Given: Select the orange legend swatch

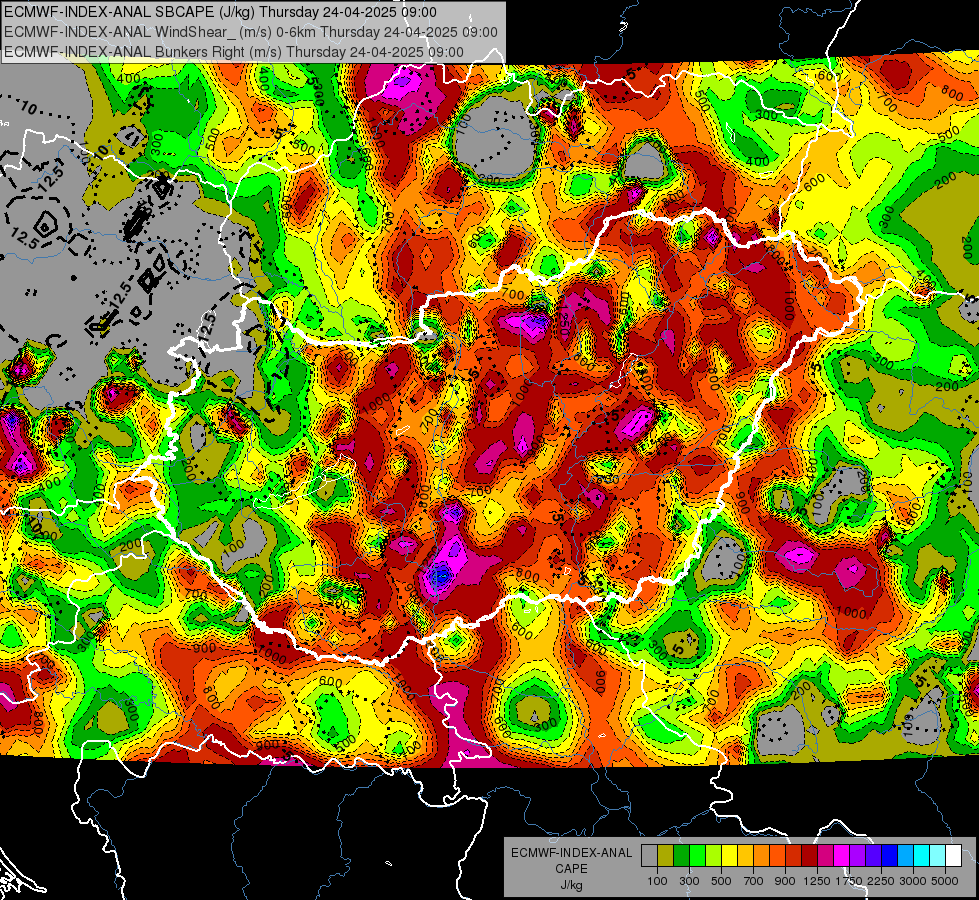Looking at the screenshot, I should (761, 855).
